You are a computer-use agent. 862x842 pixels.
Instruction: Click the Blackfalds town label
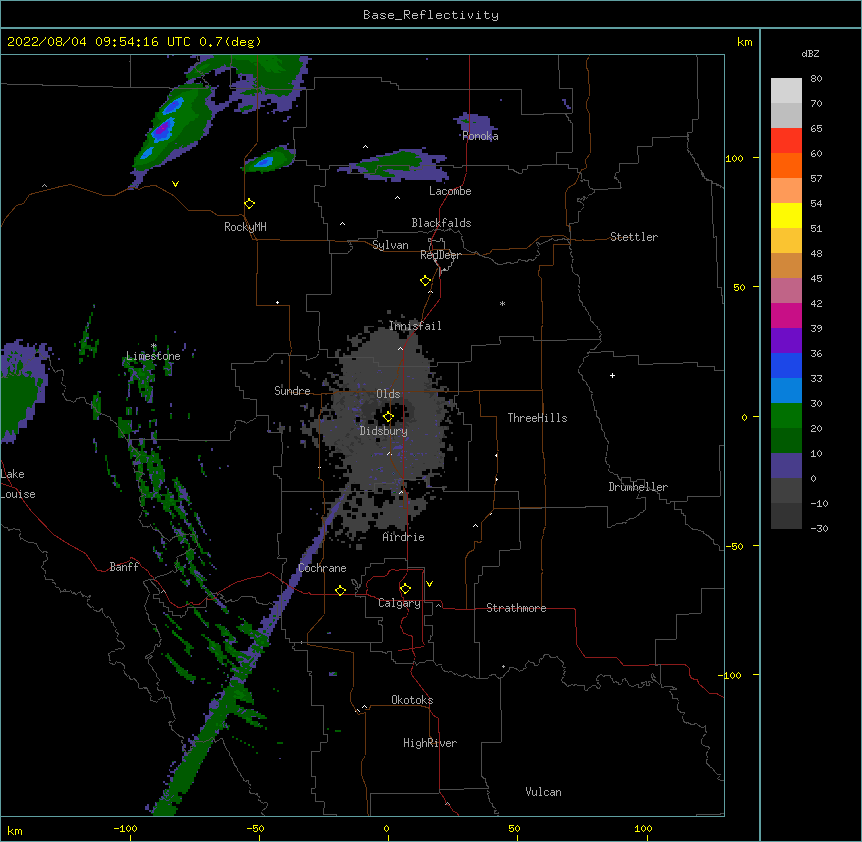coord(441,223)
